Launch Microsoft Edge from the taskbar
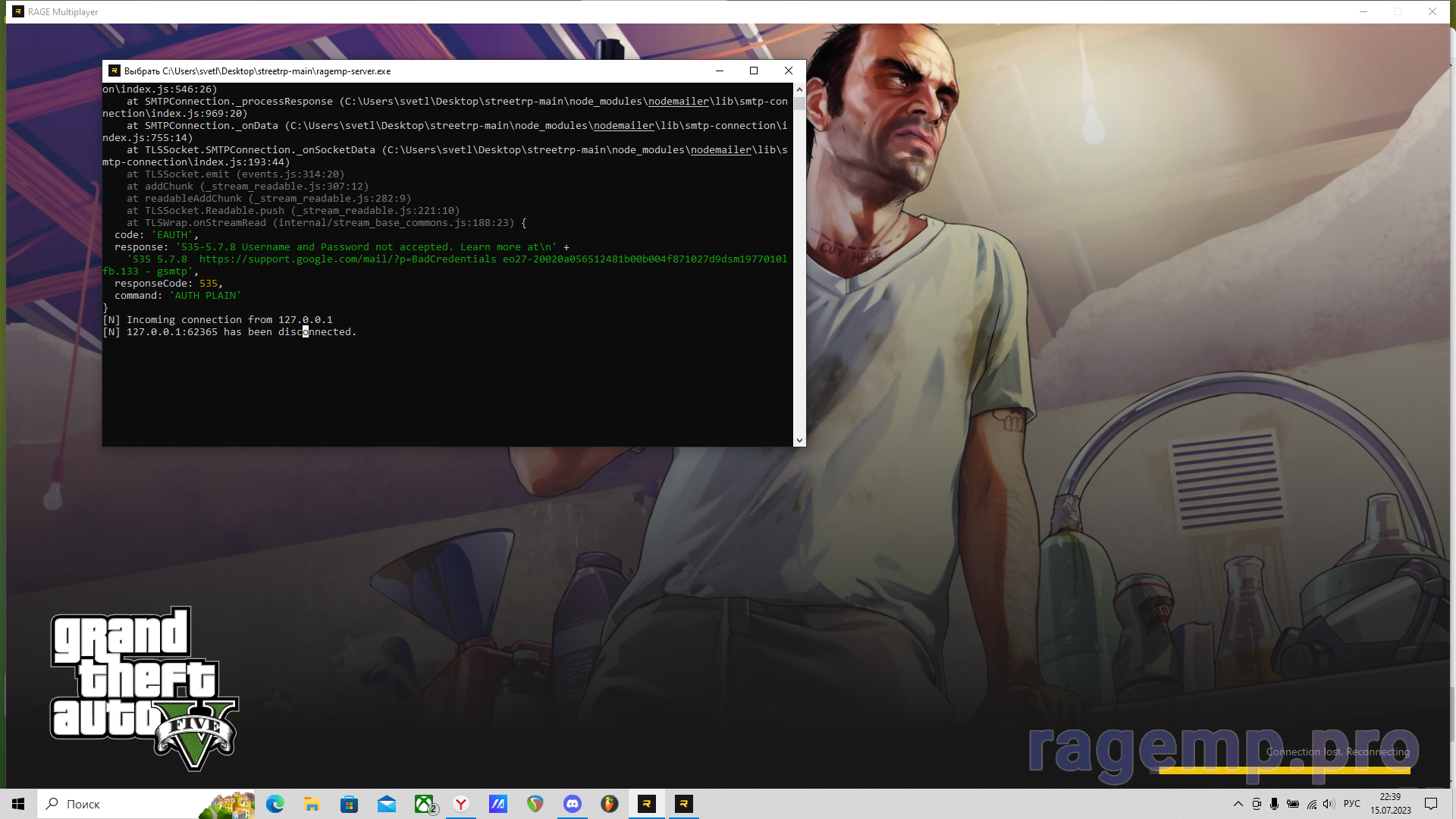 coord(275,804)
